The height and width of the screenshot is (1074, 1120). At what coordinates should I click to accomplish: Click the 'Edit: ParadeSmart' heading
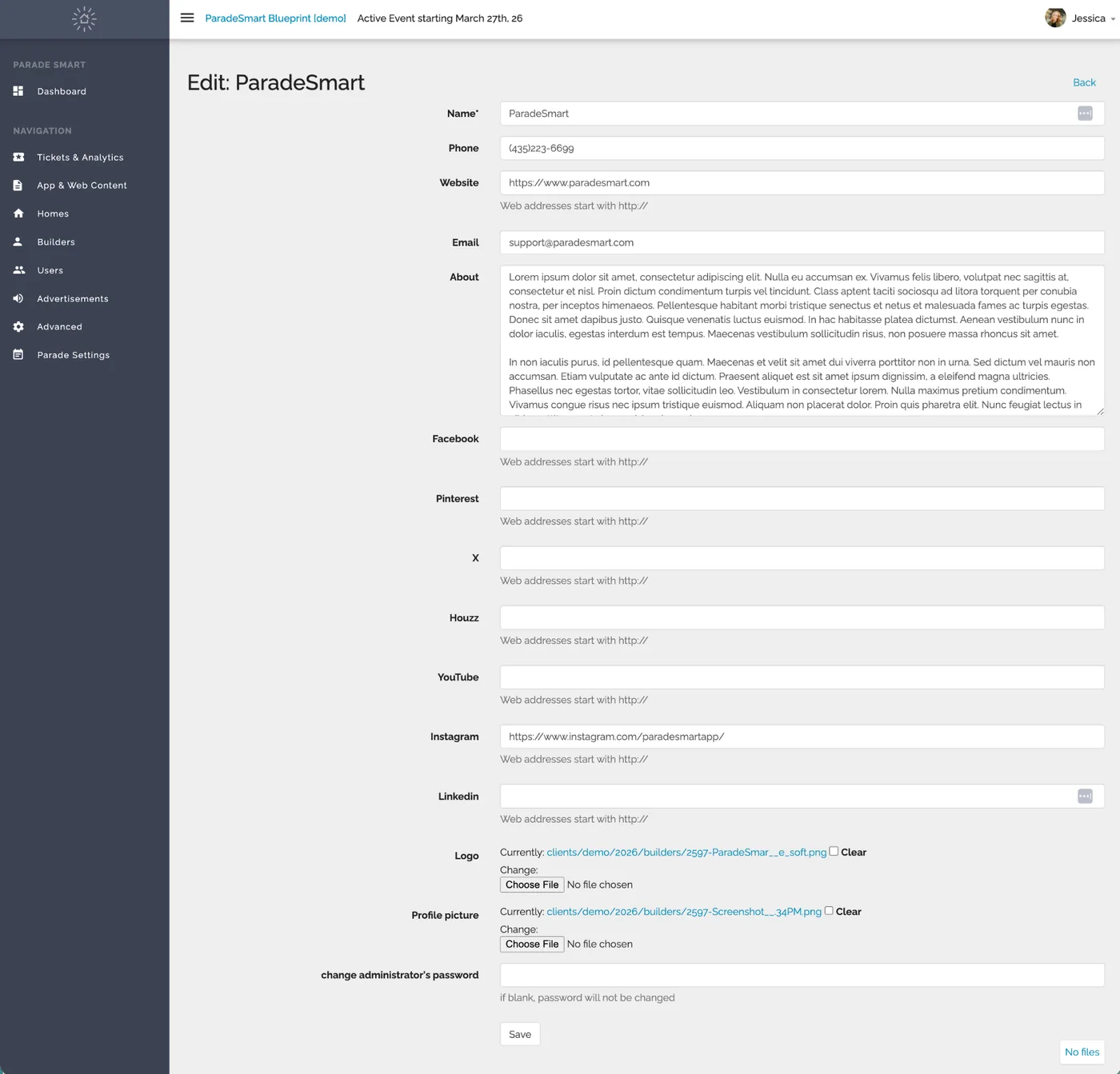pyautogui.click(x=276, y=82)
